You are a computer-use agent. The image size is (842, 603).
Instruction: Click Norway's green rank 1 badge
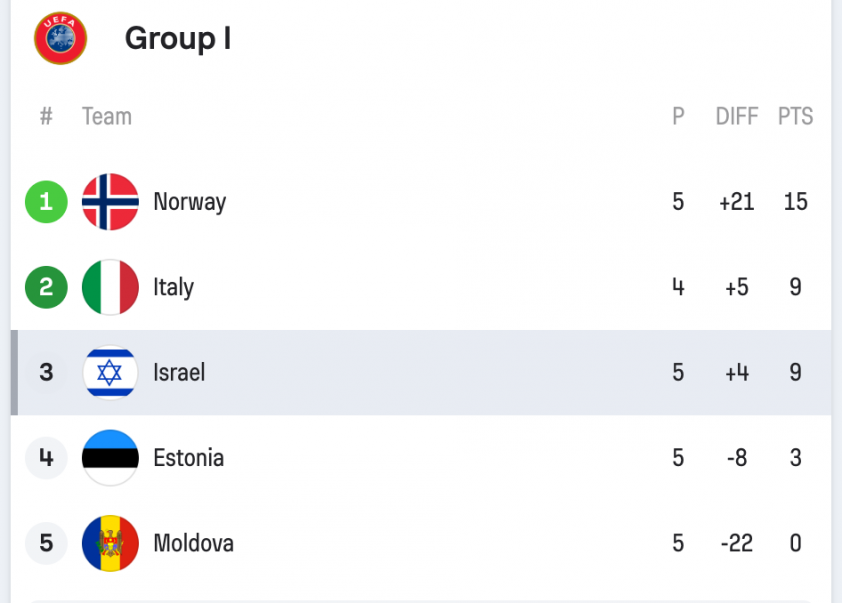46,202
